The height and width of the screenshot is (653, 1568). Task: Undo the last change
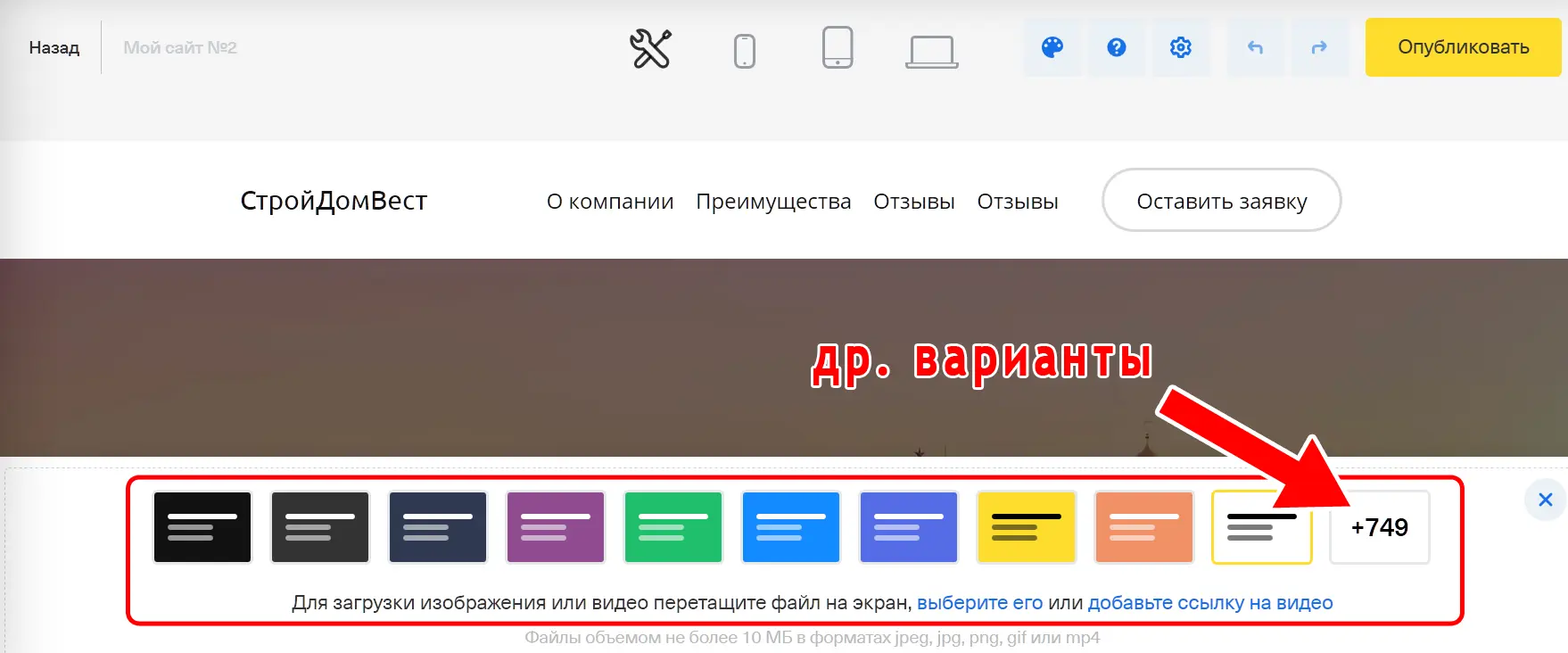tap(1255, 47)
